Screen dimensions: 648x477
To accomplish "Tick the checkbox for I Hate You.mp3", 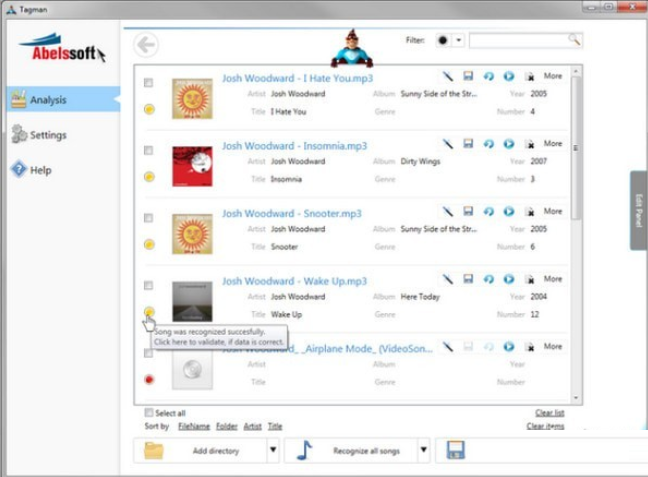I will pos(148,83).
